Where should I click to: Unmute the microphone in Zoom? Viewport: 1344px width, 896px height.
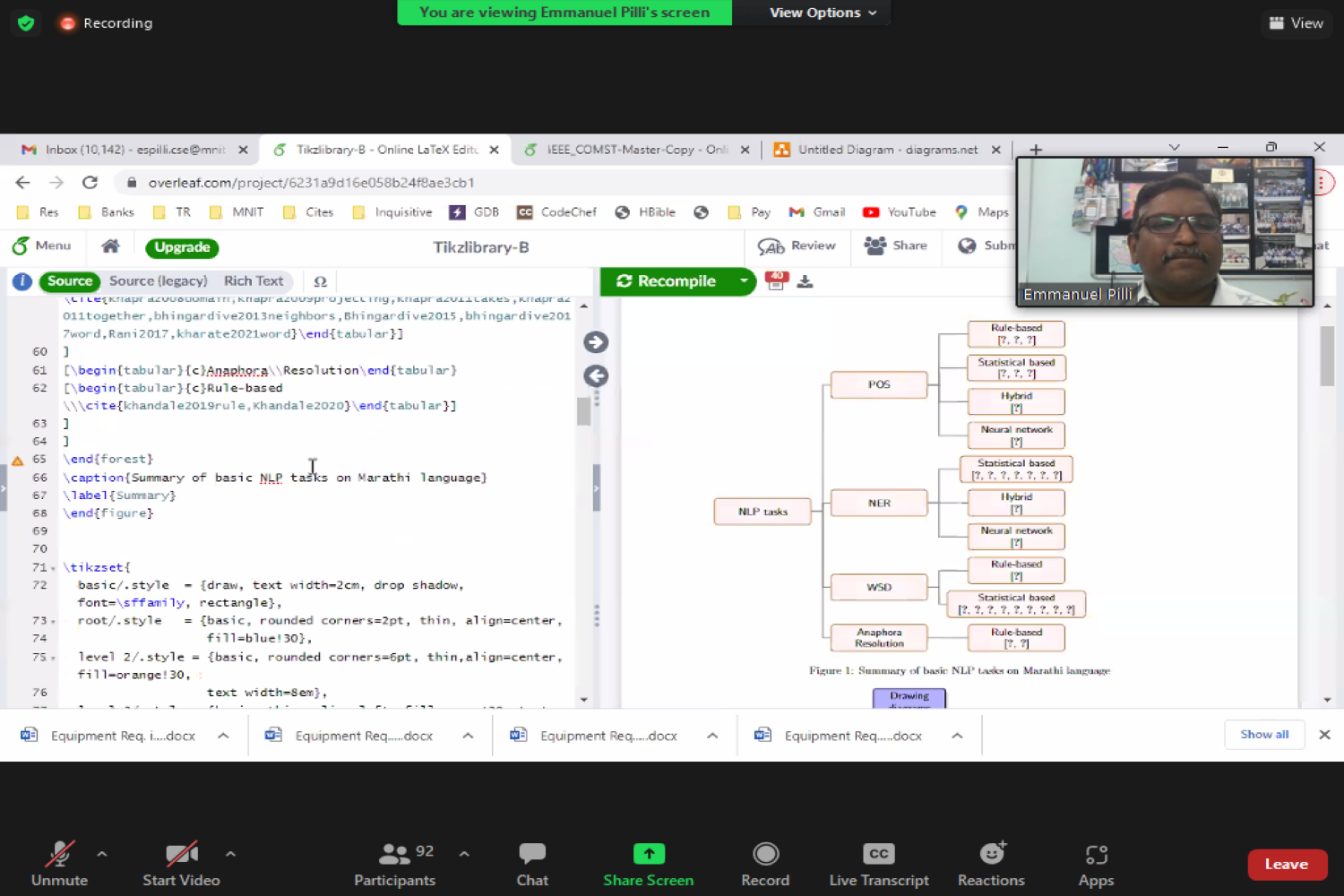[59, 864]
